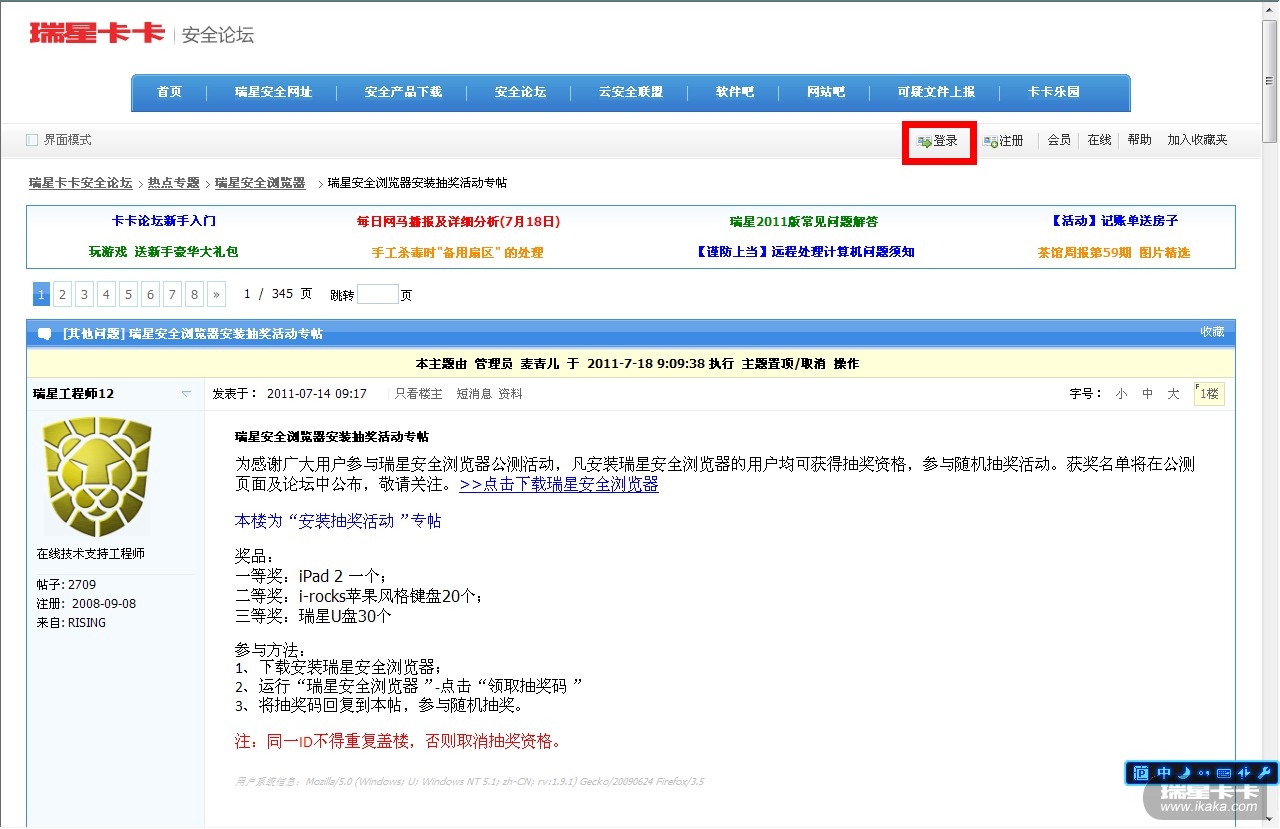Click the >>点击下载瑞星安全浏览器 link
This screenshot has width=1280, height=829.
tap(559, 485)
